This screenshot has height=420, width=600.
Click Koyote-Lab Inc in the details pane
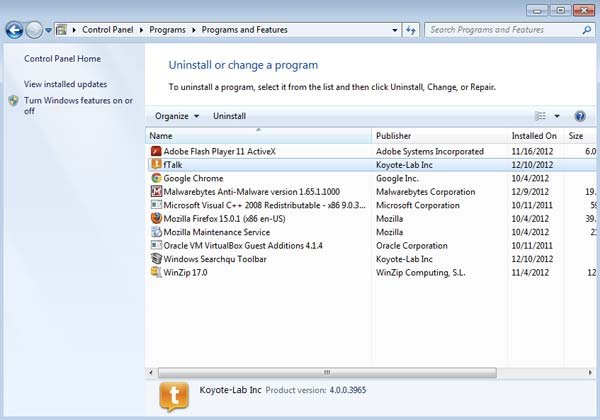pyautogui.click(x=230, y=390)
